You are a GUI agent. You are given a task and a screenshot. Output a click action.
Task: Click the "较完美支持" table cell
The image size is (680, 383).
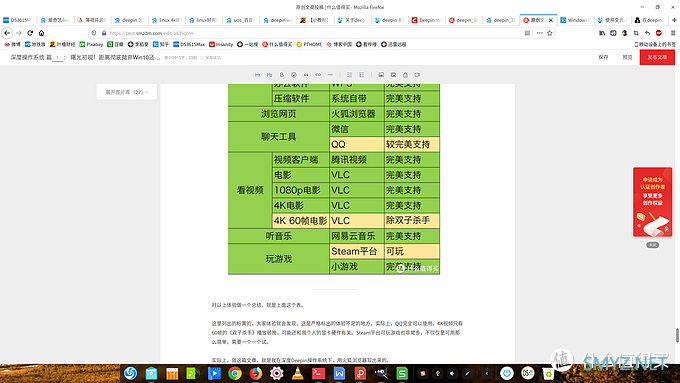[412, 144]
